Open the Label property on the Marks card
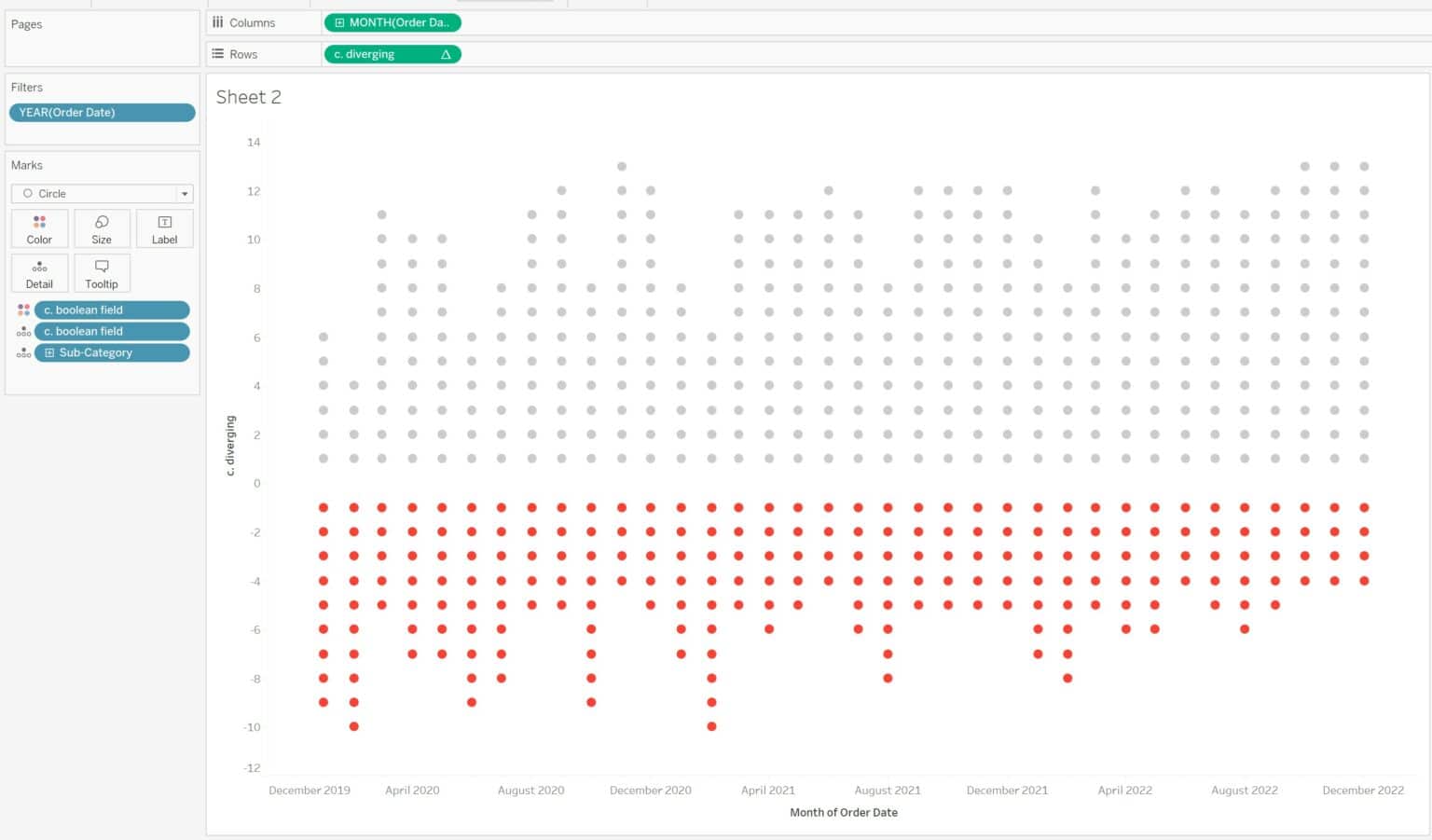The image size is (1432, 840). tap(164, 227)
